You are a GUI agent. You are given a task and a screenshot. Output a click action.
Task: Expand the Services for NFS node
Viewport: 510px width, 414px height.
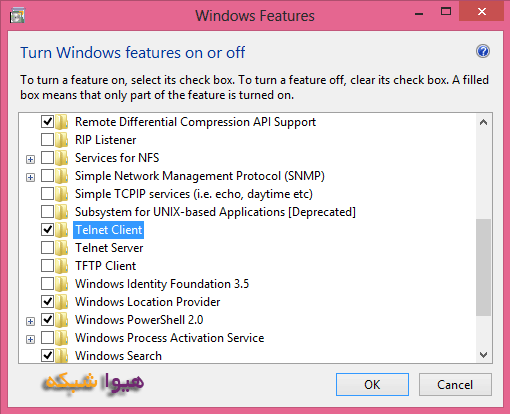[30, 159]
